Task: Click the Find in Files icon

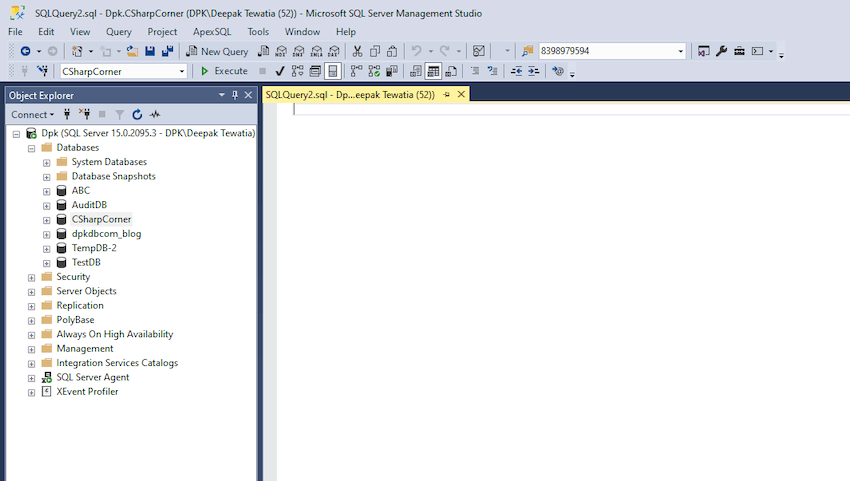Action: 527,51
